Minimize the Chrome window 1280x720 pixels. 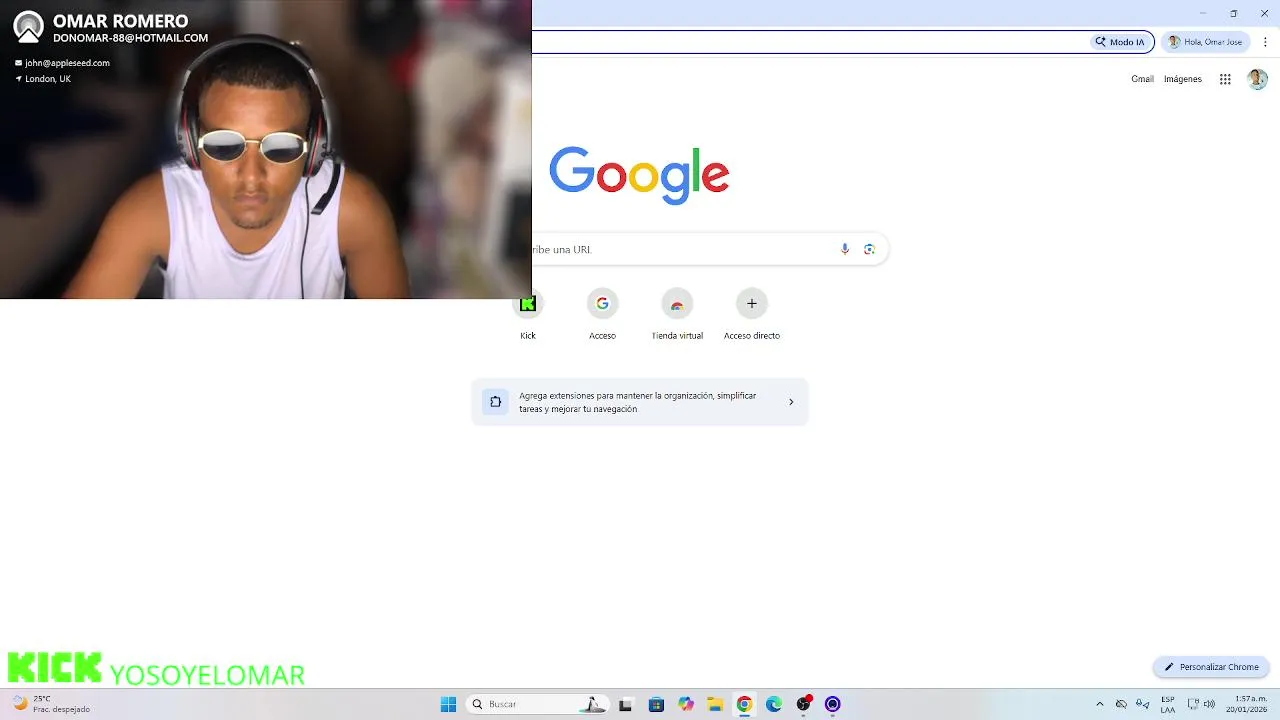click(1203, 13)
